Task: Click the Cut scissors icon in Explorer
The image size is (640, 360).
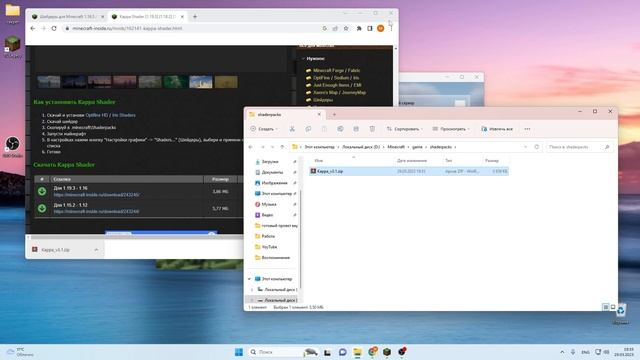Action: coord(292,129)
